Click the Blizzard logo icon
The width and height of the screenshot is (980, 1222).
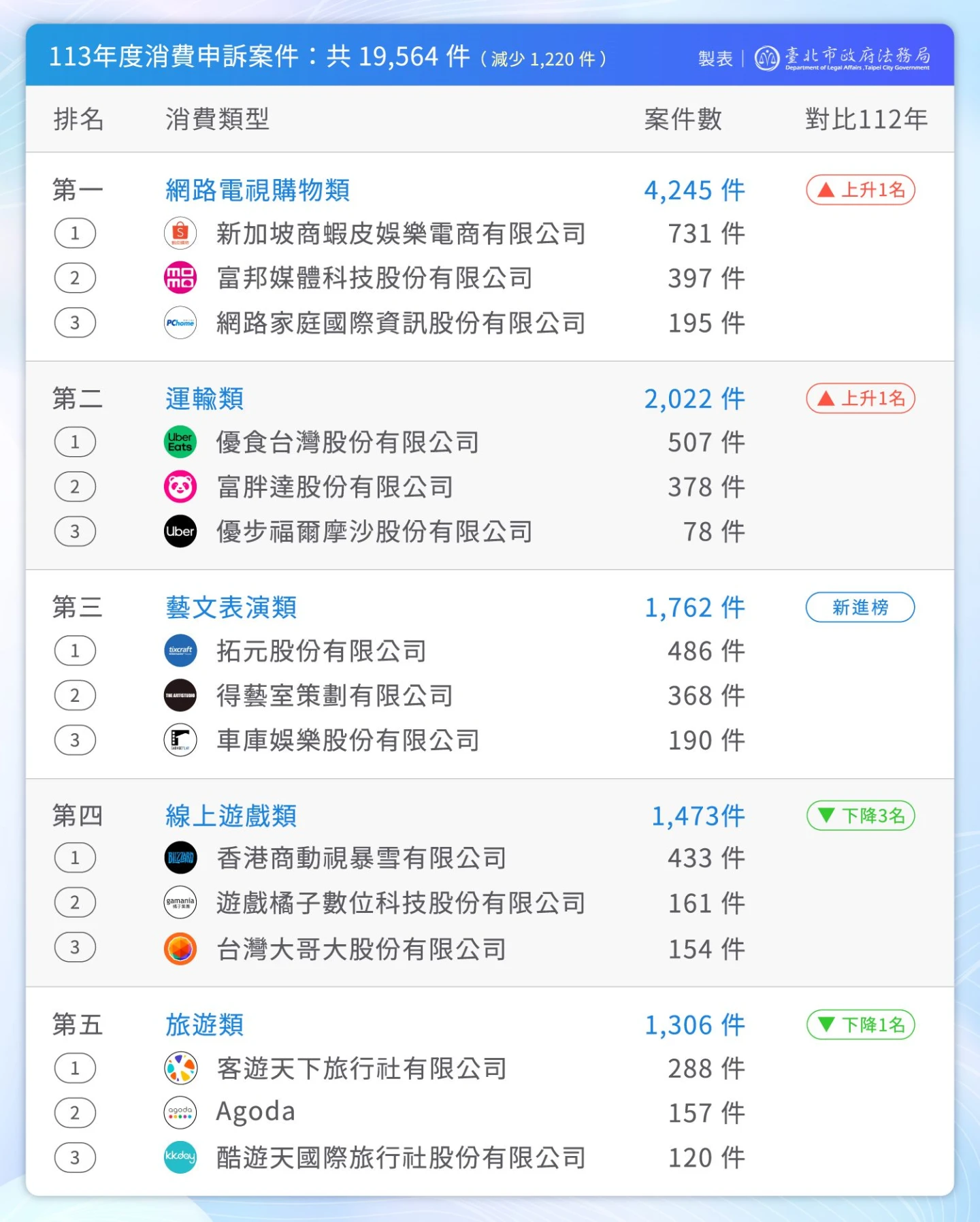click(x=180, y=858)
